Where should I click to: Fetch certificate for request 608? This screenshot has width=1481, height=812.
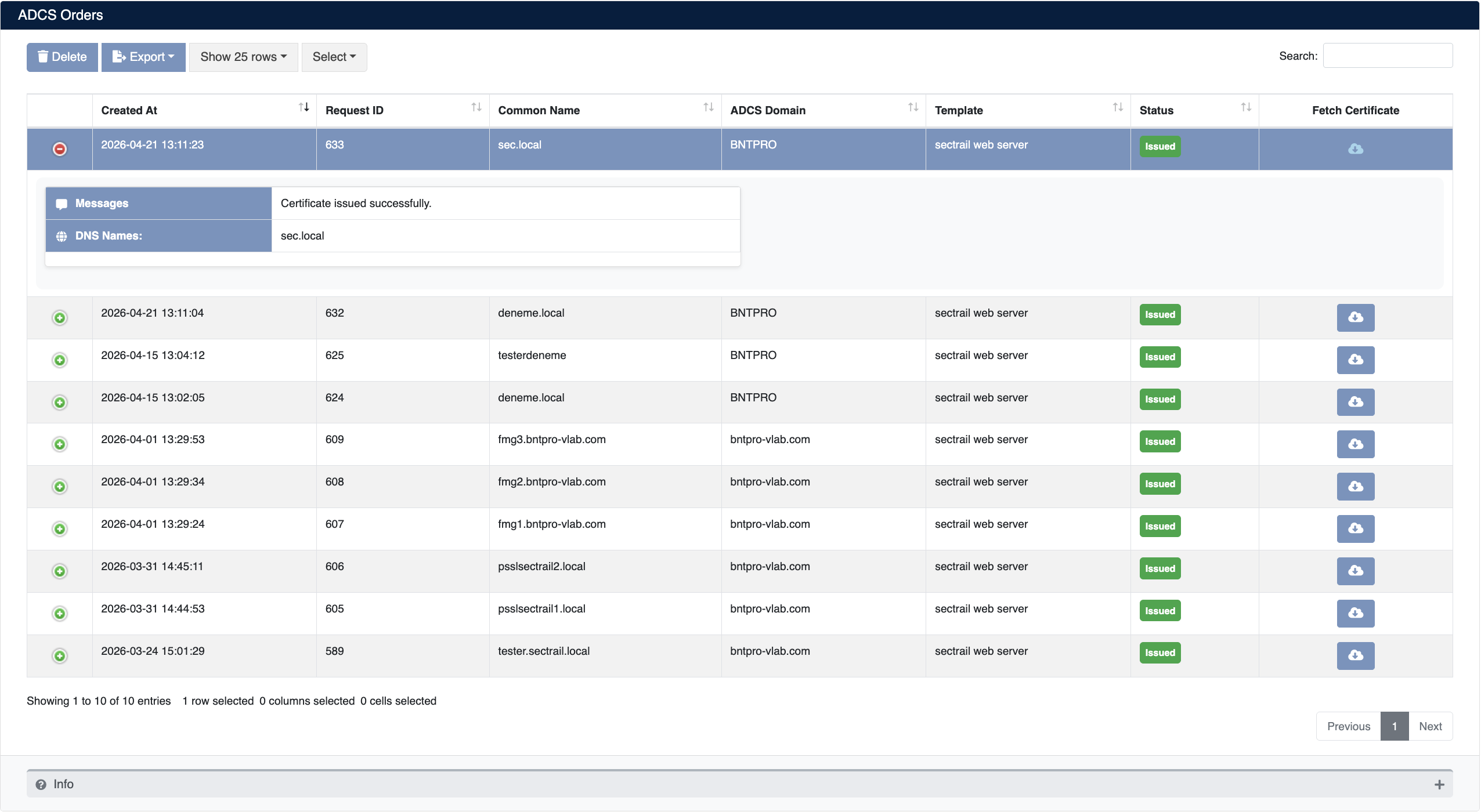pos(1355,487)
